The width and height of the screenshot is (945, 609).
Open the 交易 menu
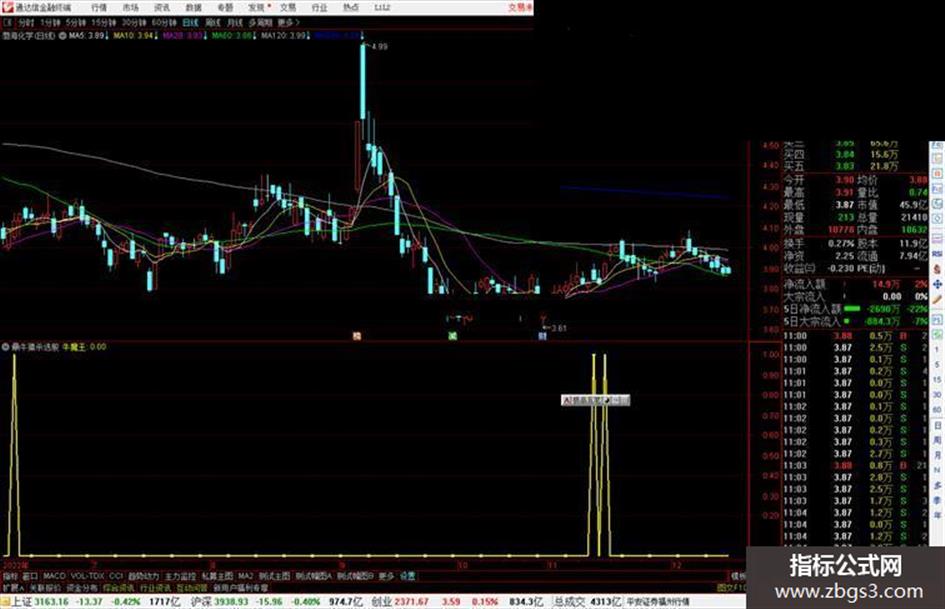[288, 8]
